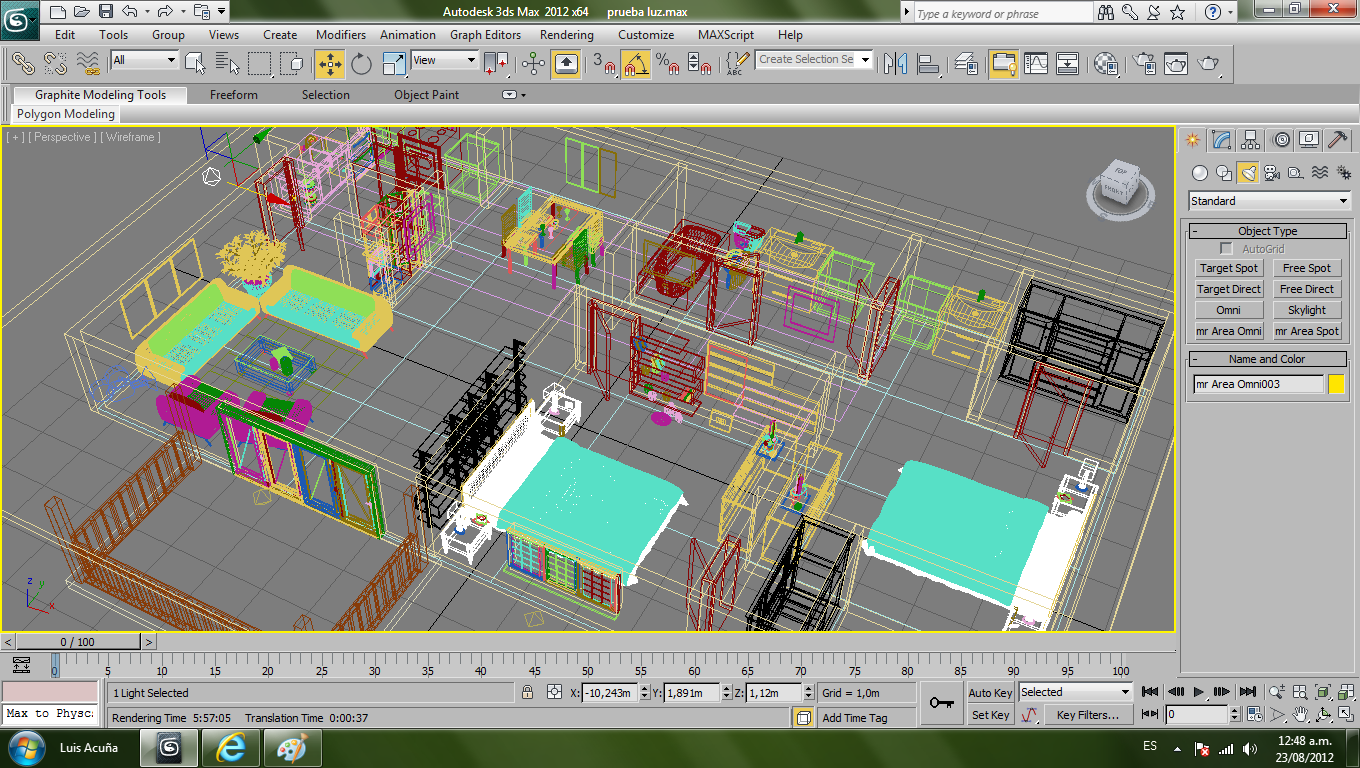Toggle the 3D Snaps button
Screen dimensions: 1360x768
pos(604,64)
